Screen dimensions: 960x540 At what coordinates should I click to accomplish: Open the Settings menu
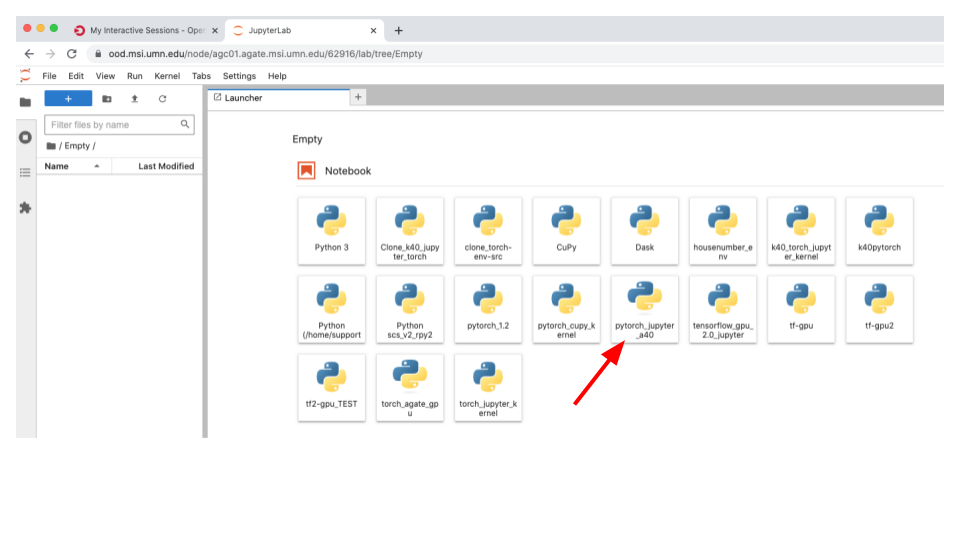(239, 76)
